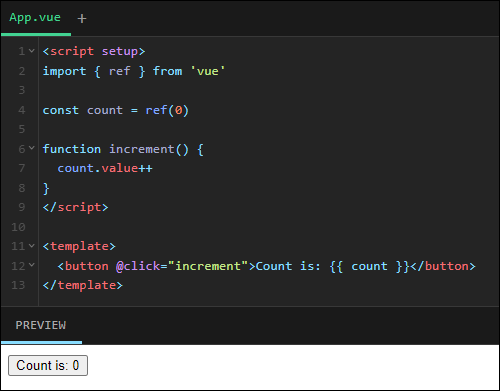Collapse the template block at line 11

coord(32,246)
